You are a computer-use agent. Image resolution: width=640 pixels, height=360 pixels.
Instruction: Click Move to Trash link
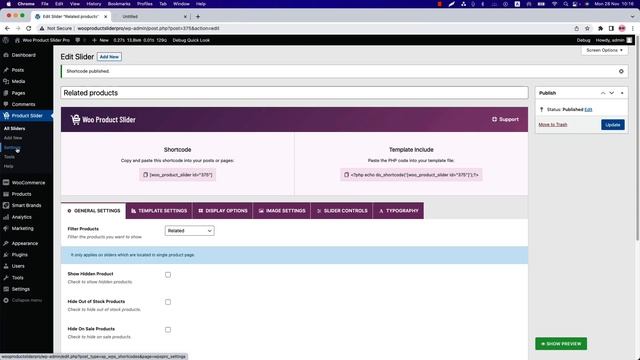click(x=553, y=124)
